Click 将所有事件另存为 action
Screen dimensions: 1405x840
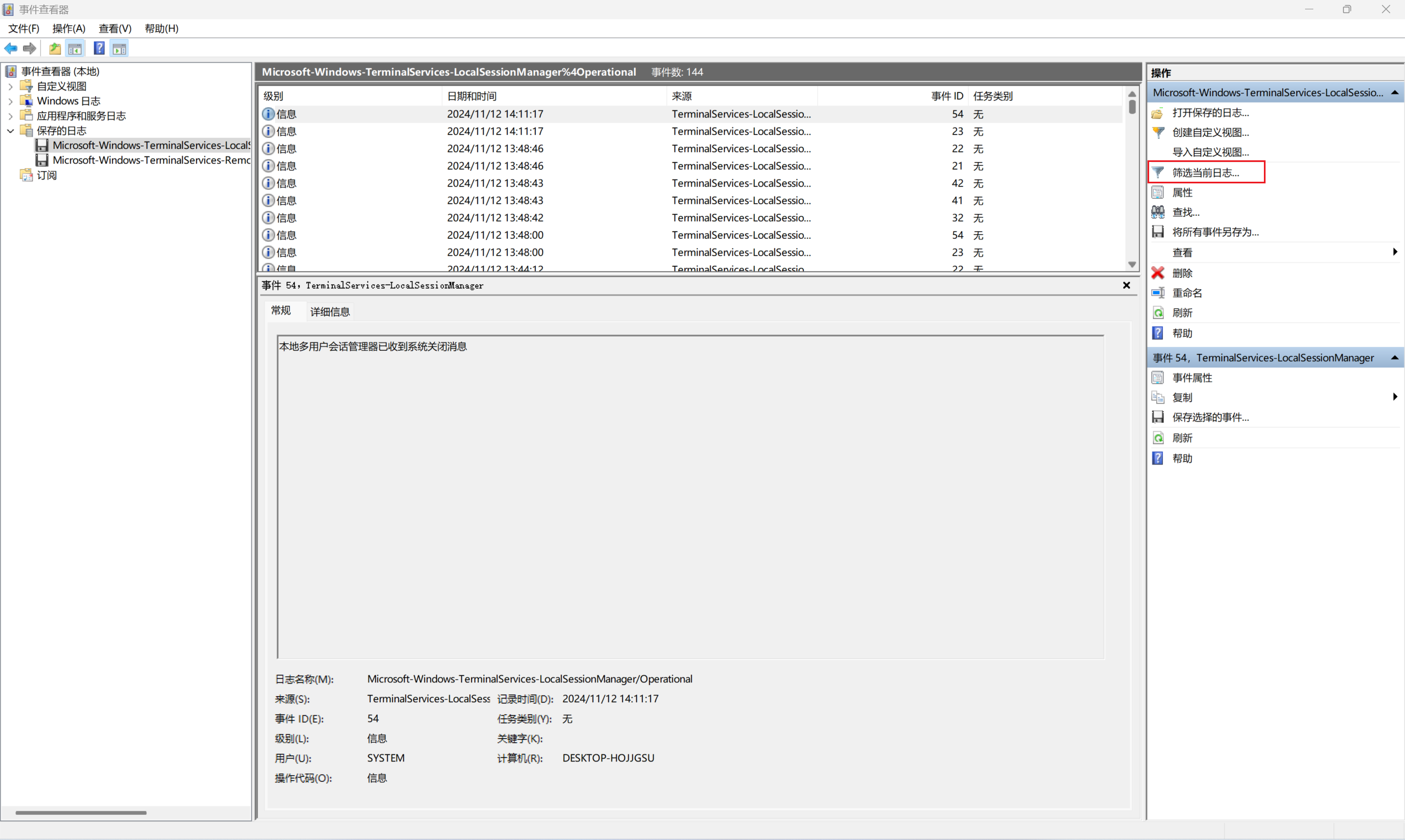point(1215,232)
